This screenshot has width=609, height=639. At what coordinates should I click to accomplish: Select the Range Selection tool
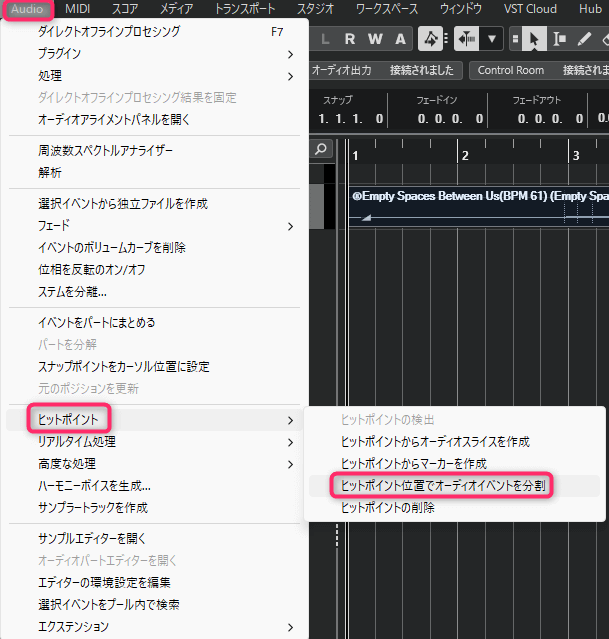[x=559, y=39]
